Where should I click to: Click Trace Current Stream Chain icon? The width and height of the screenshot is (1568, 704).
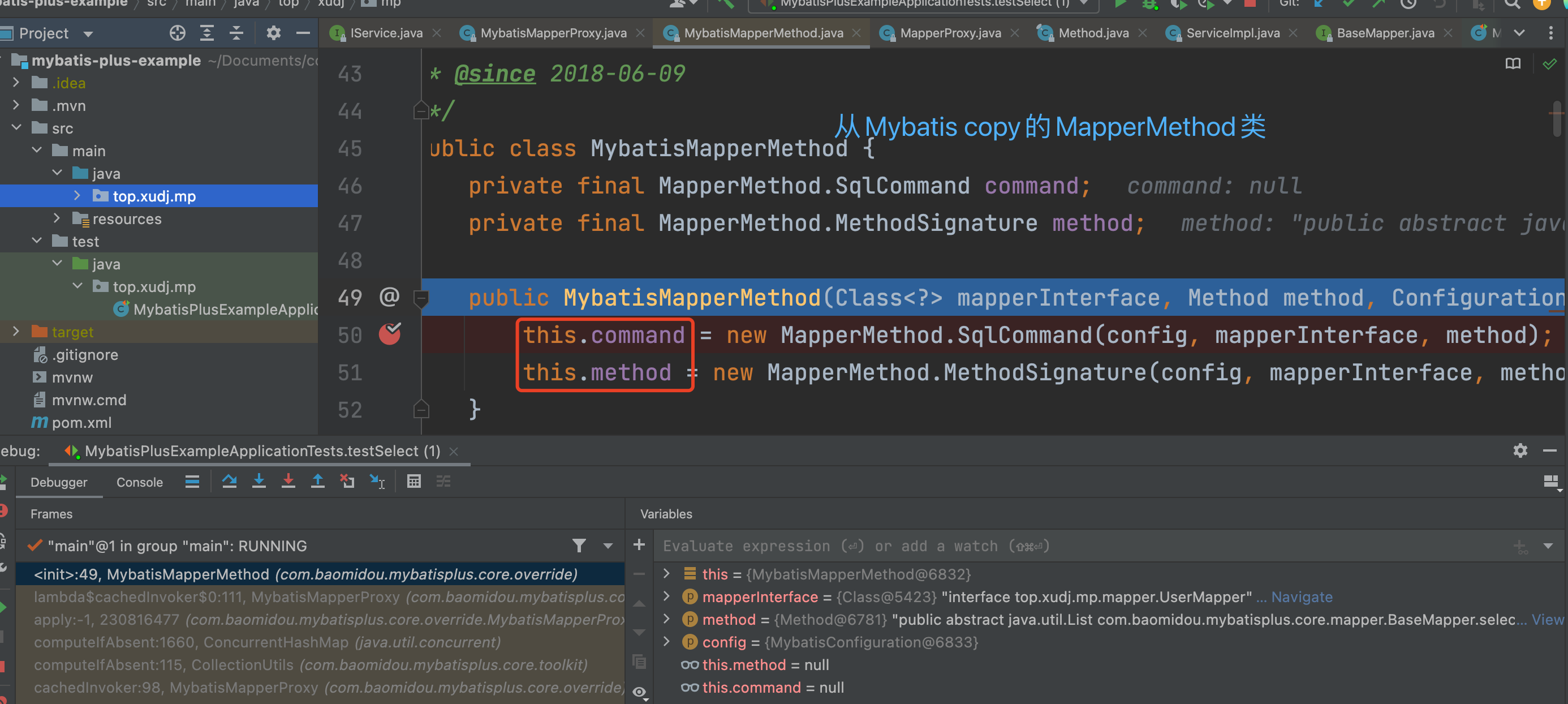[443, 482]
